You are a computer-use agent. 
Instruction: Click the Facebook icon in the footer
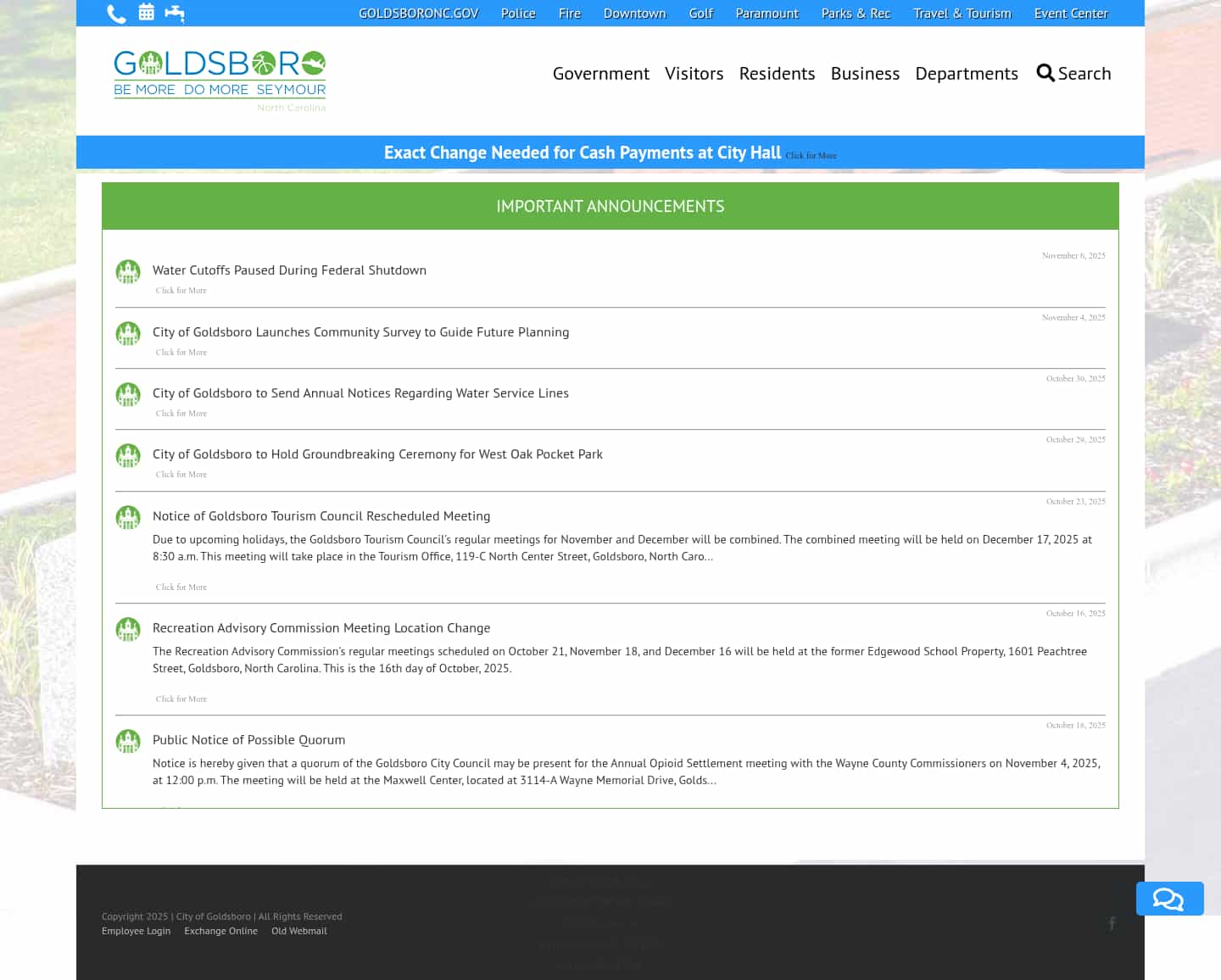pyautogui.click(x=1112, y=923)
